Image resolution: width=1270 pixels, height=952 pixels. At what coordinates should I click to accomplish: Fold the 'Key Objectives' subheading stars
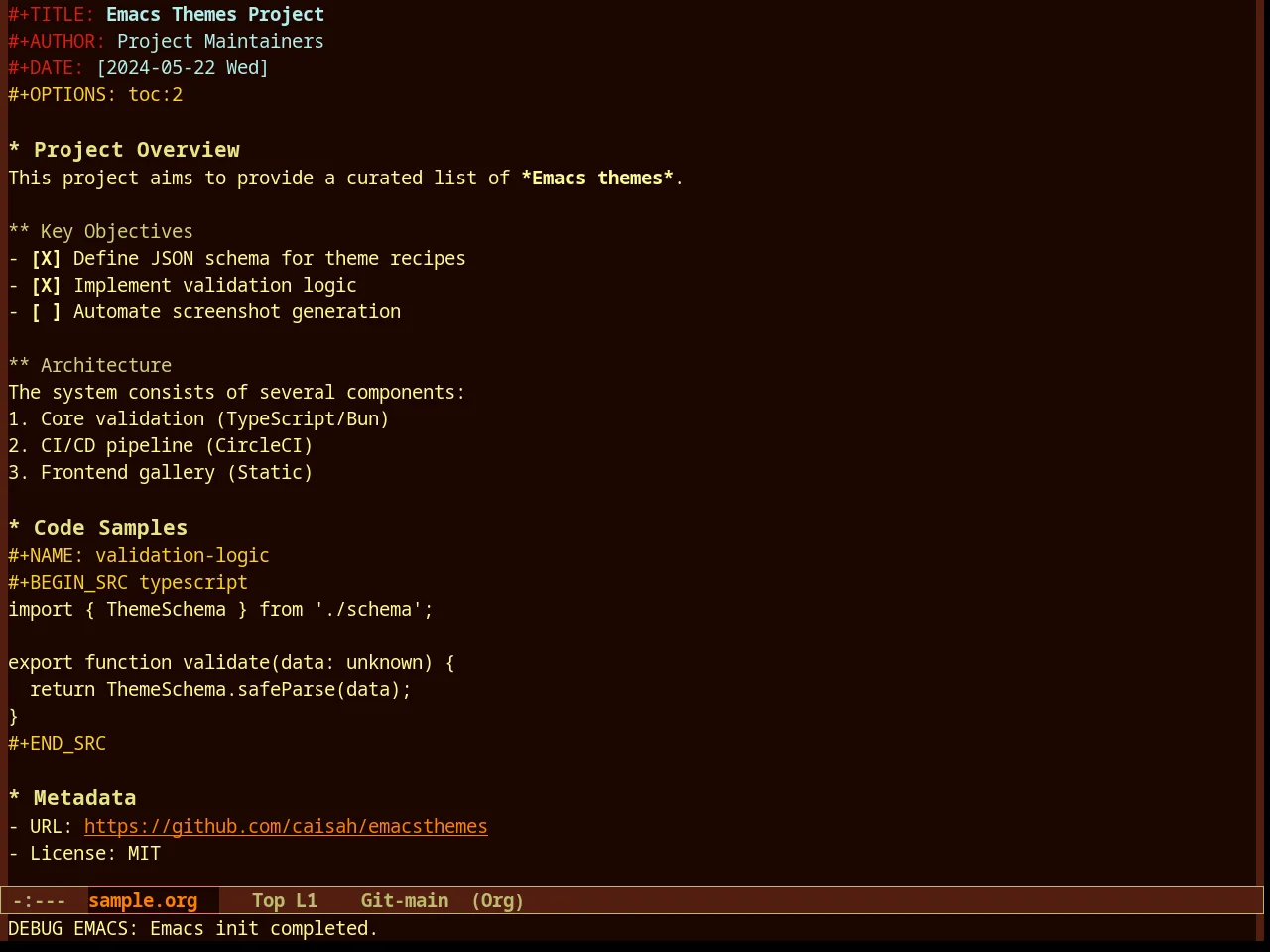click(19, 232)
